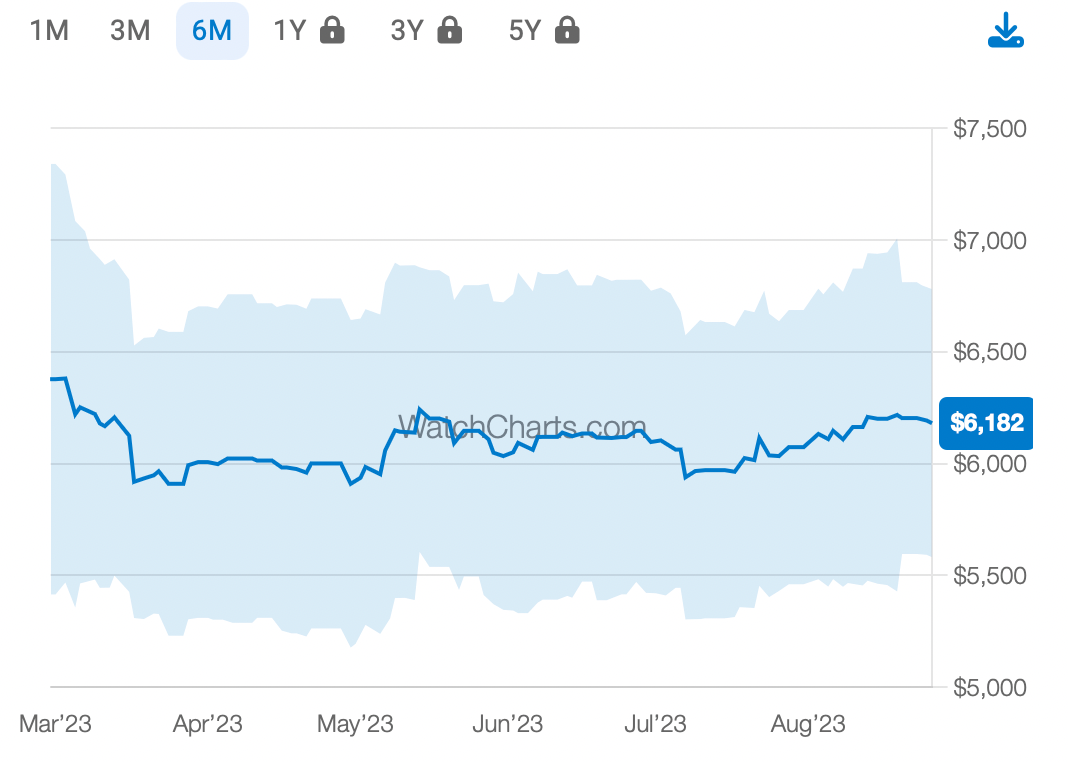Select the 1M time range tab
This screenshot has width=1068, height=762.
[x=49, y=31]
